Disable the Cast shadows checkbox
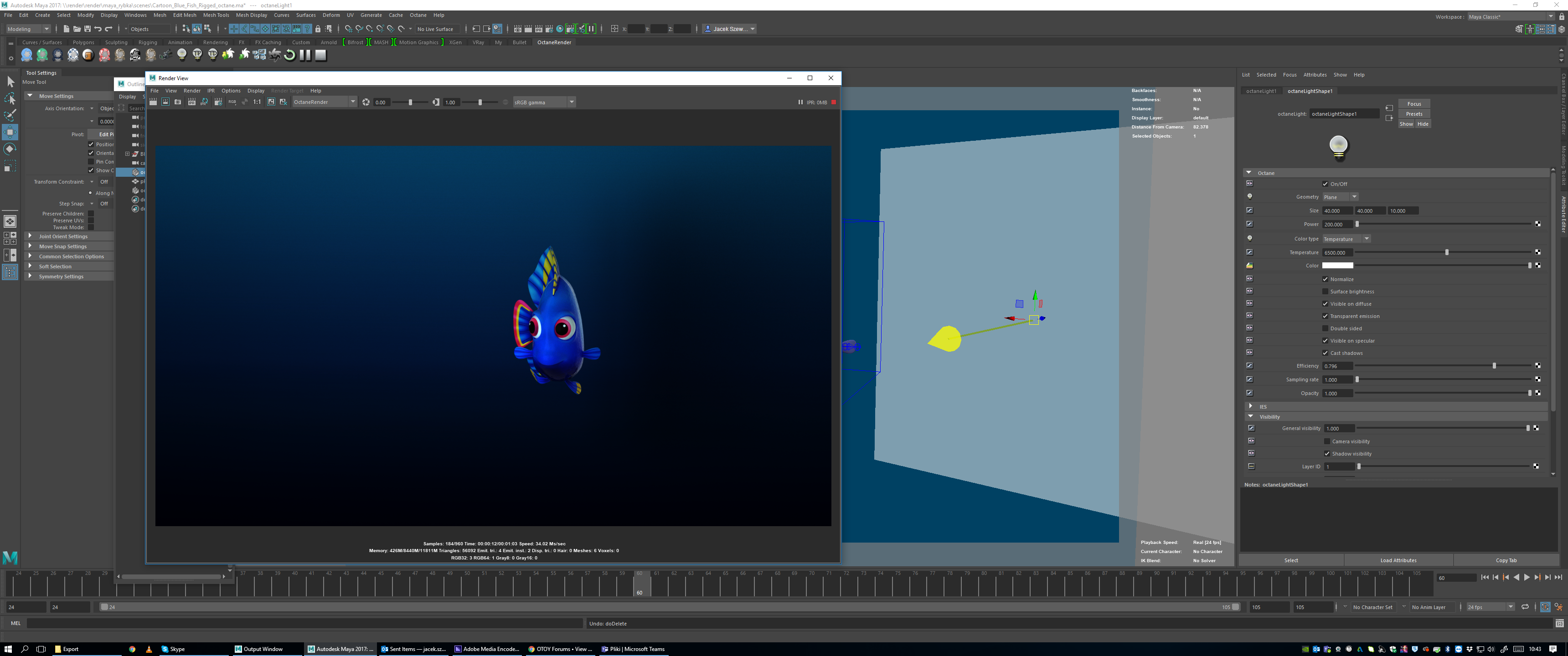The image size is (1568, 656). pyautogui.click(x=1325, y=353)
